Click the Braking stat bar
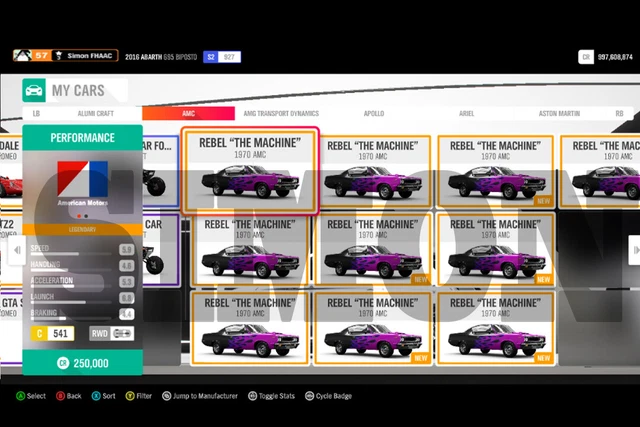This screenshot has width=640, height=427. (x=71, y=318)
